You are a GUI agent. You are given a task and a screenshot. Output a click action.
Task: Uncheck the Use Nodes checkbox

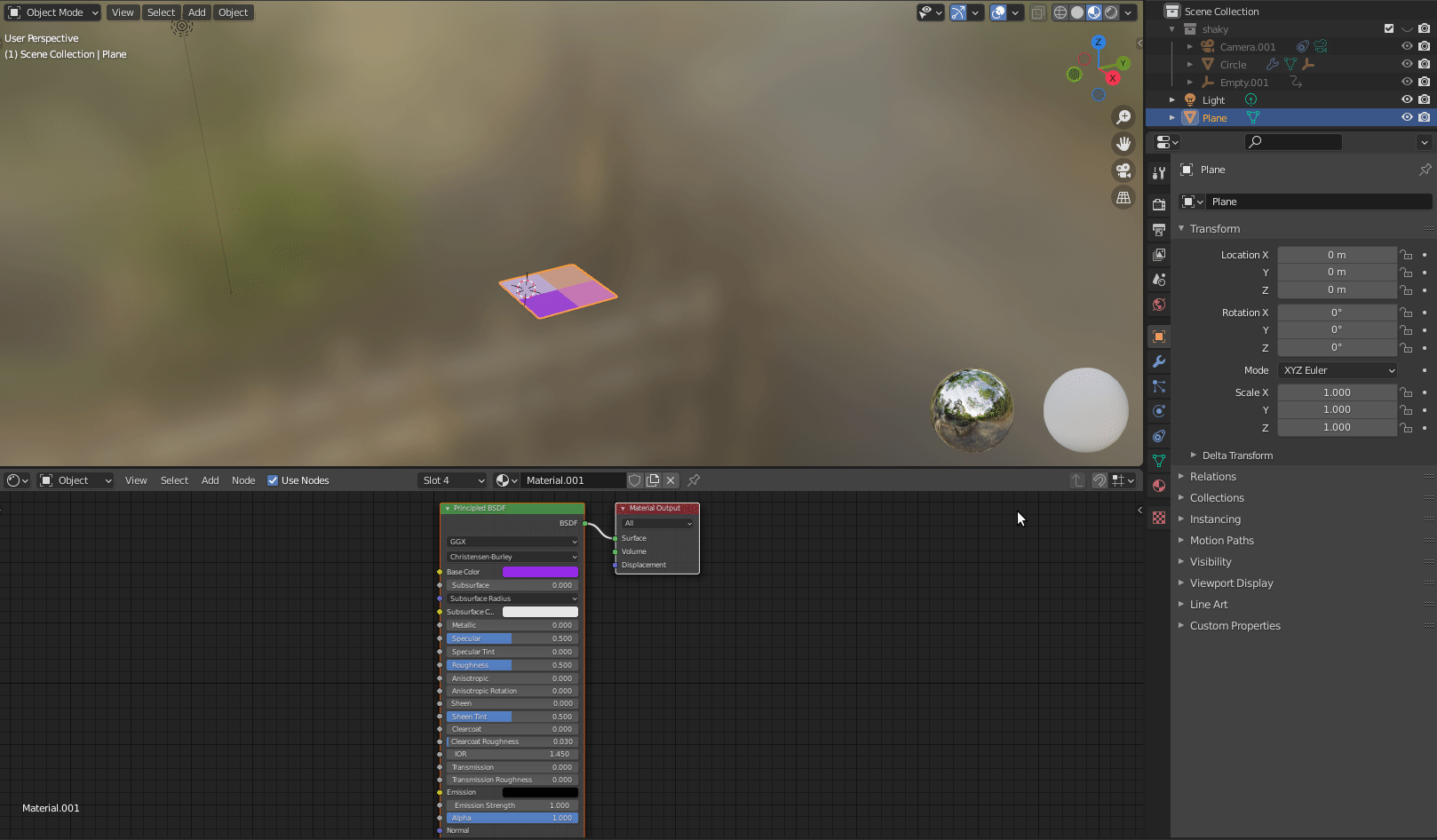click(273, 480)
